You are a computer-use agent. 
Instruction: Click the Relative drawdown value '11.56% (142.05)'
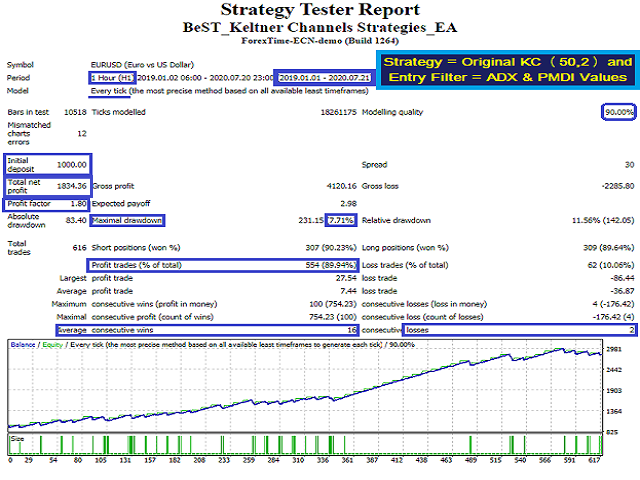(603, 220)
